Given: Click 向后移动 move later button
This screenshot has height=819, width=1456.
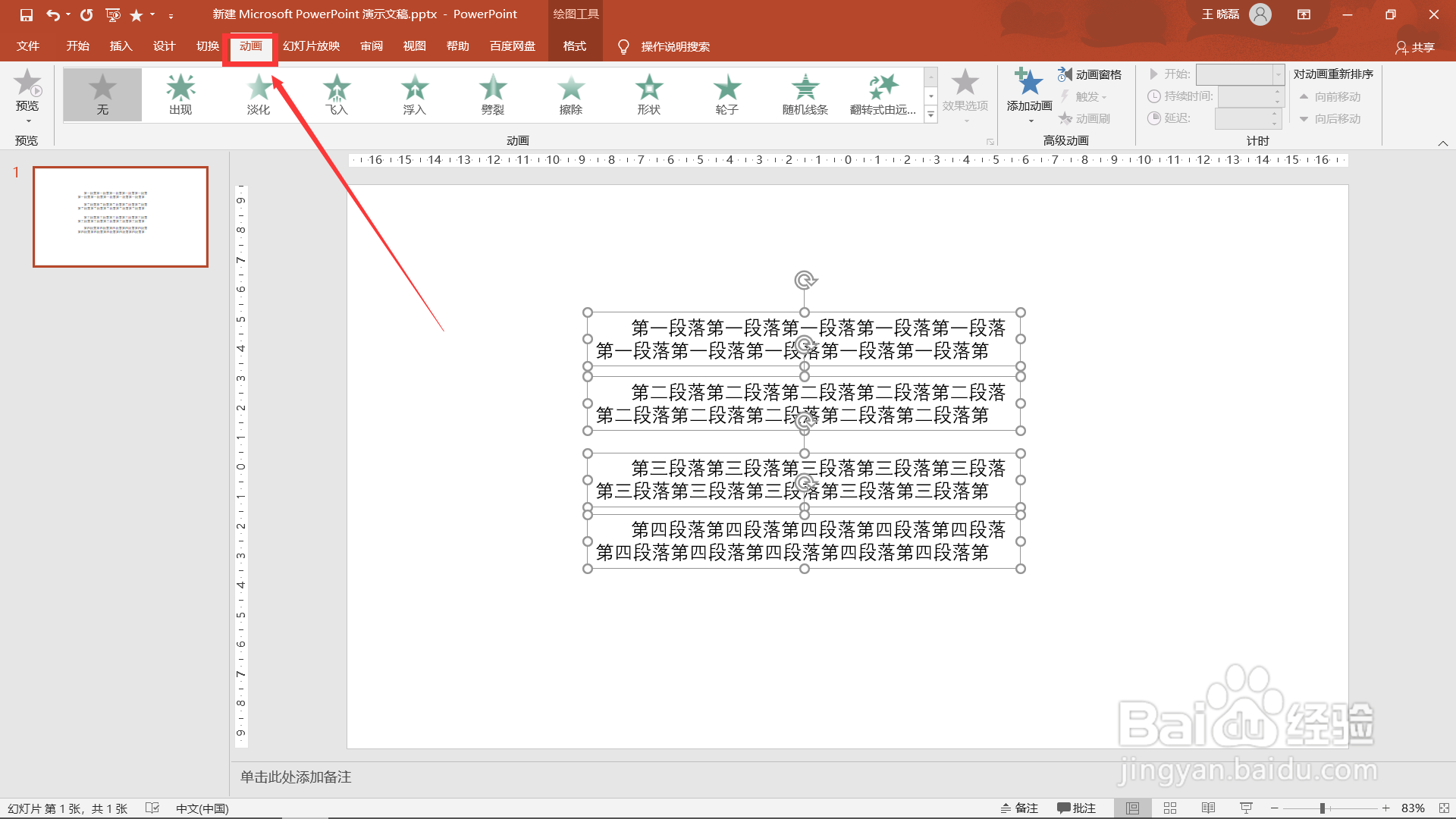Looking at the screenshot, I should point(1330,118).
